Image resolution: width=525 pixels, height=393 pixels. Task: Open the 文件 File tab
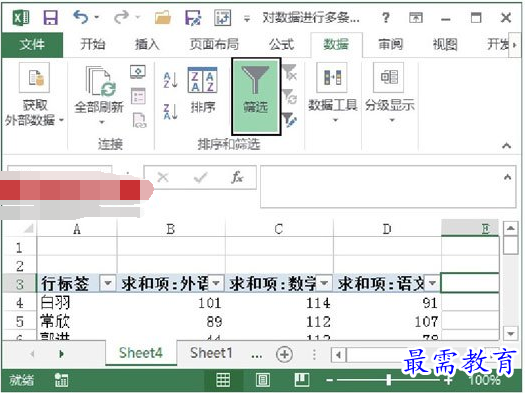coord(32,45)
